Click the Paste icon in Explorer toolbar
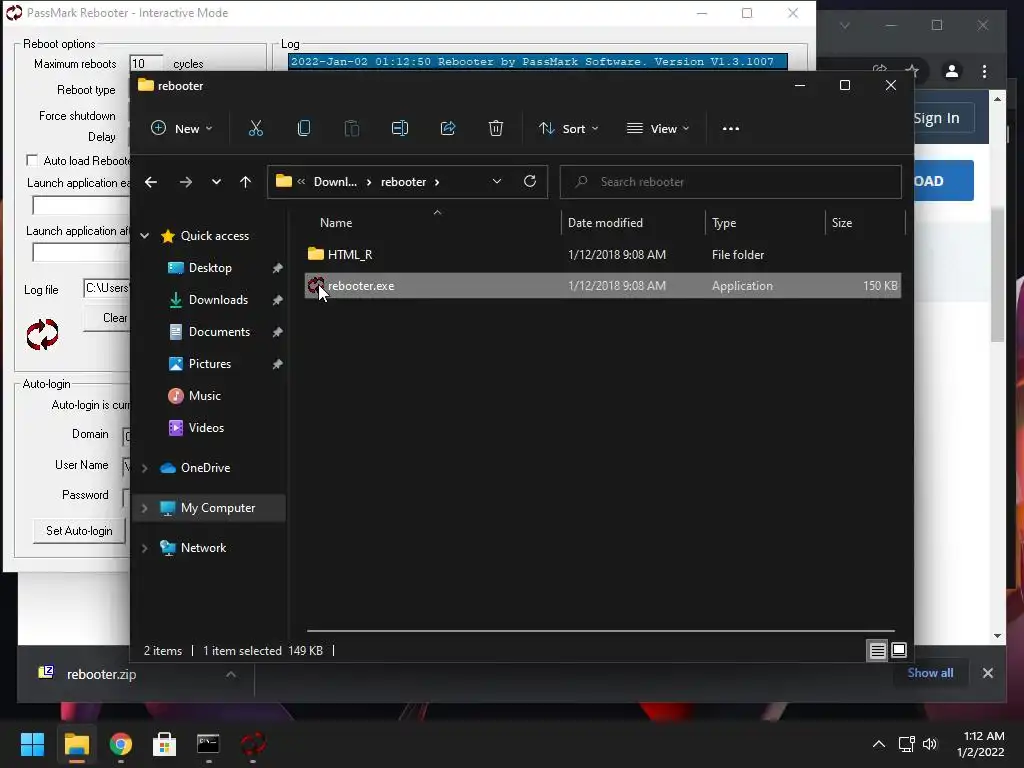 352,129
